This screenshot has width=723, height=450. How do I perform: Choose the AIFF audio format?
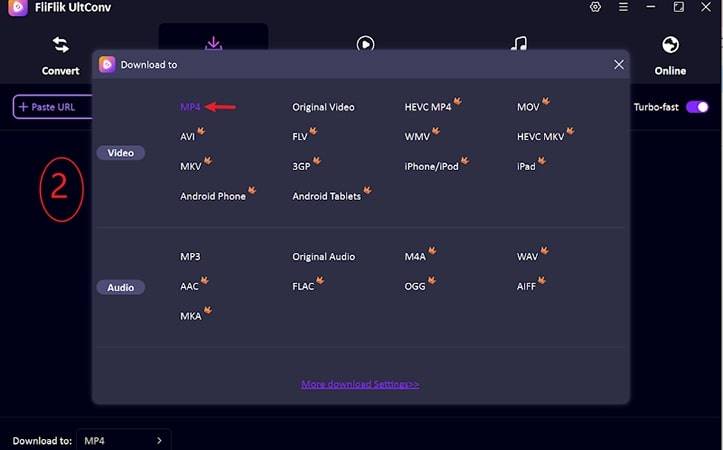point(526,286)
